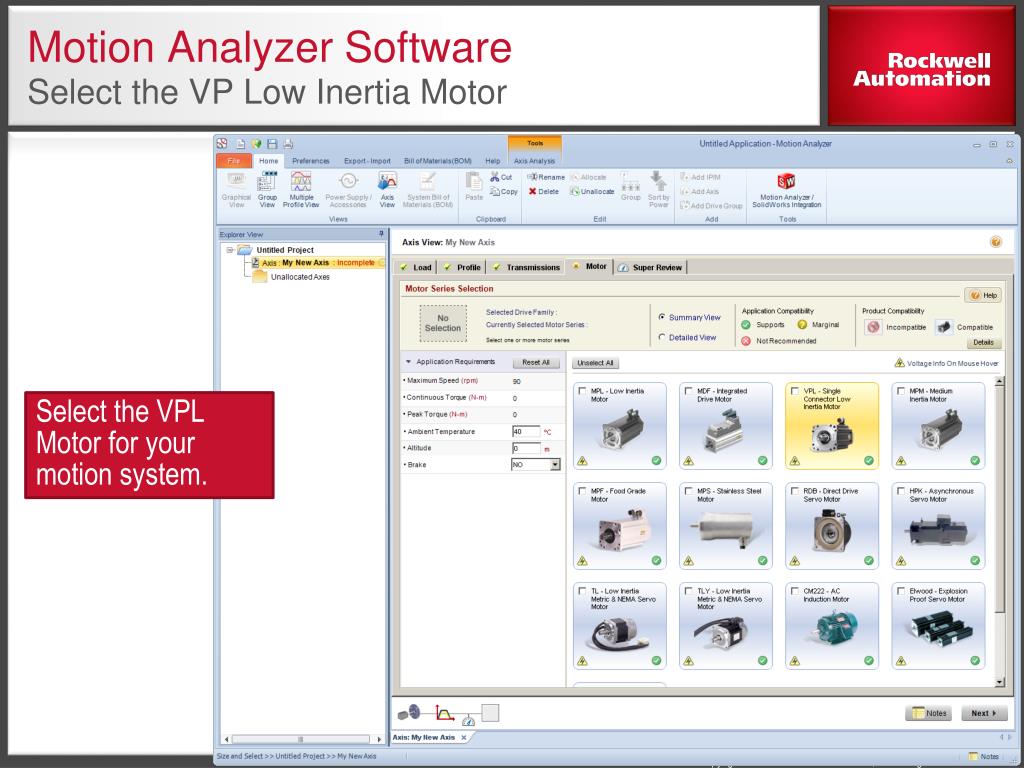This screenshot has width=1024, height=768.
Task: Check the MDF - Integrated Drive Motor box
Action: click(688, 391)
